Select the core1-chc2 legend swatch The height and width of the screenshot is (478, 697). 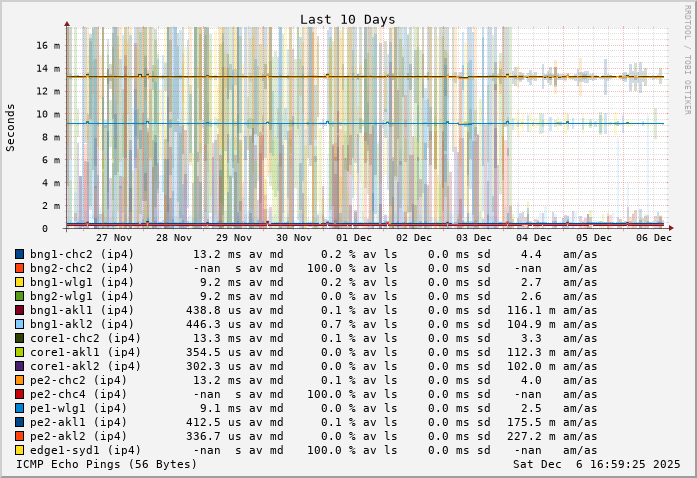19,338
